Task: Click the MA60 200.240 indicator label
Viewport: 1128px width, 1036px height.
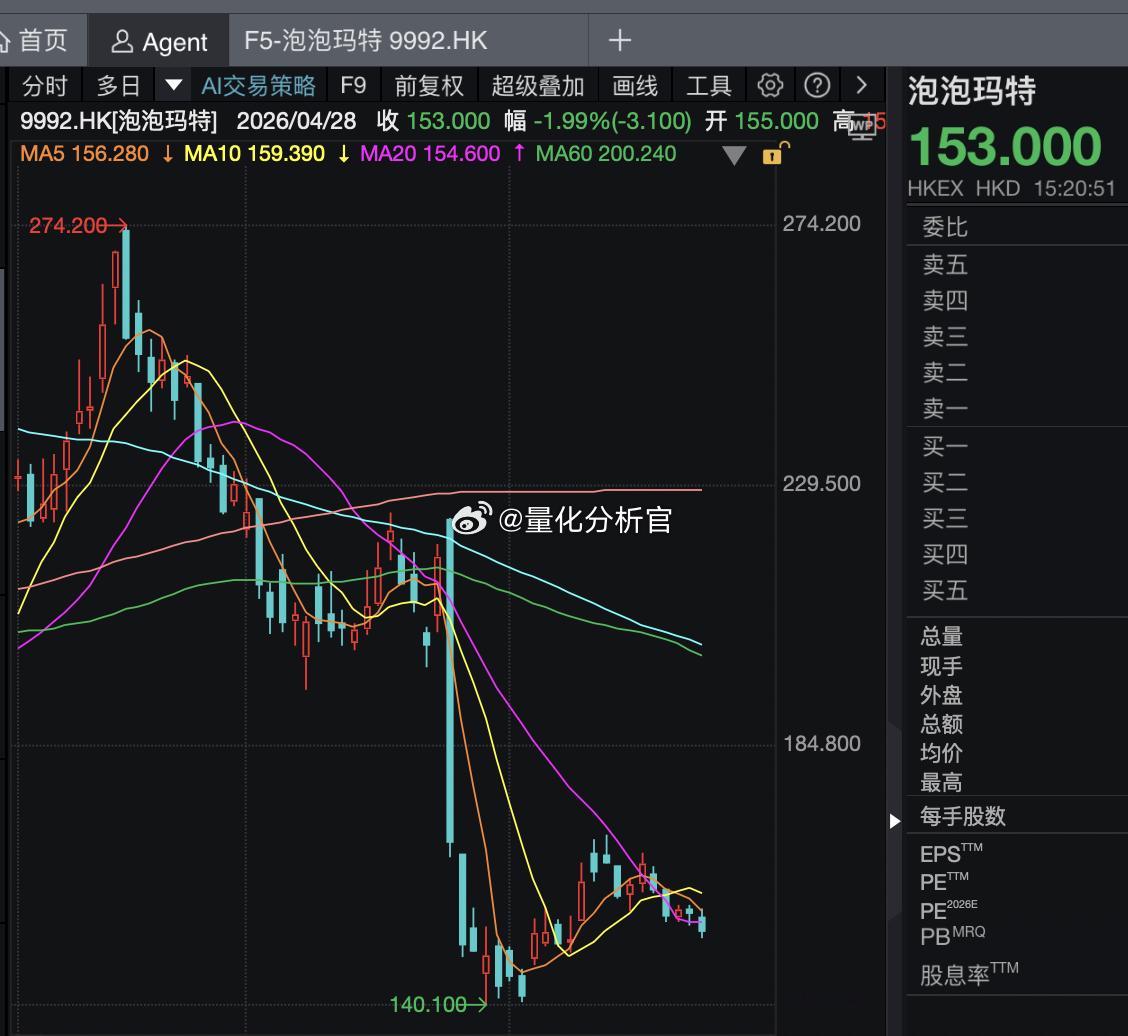Action: pos(606,153)
